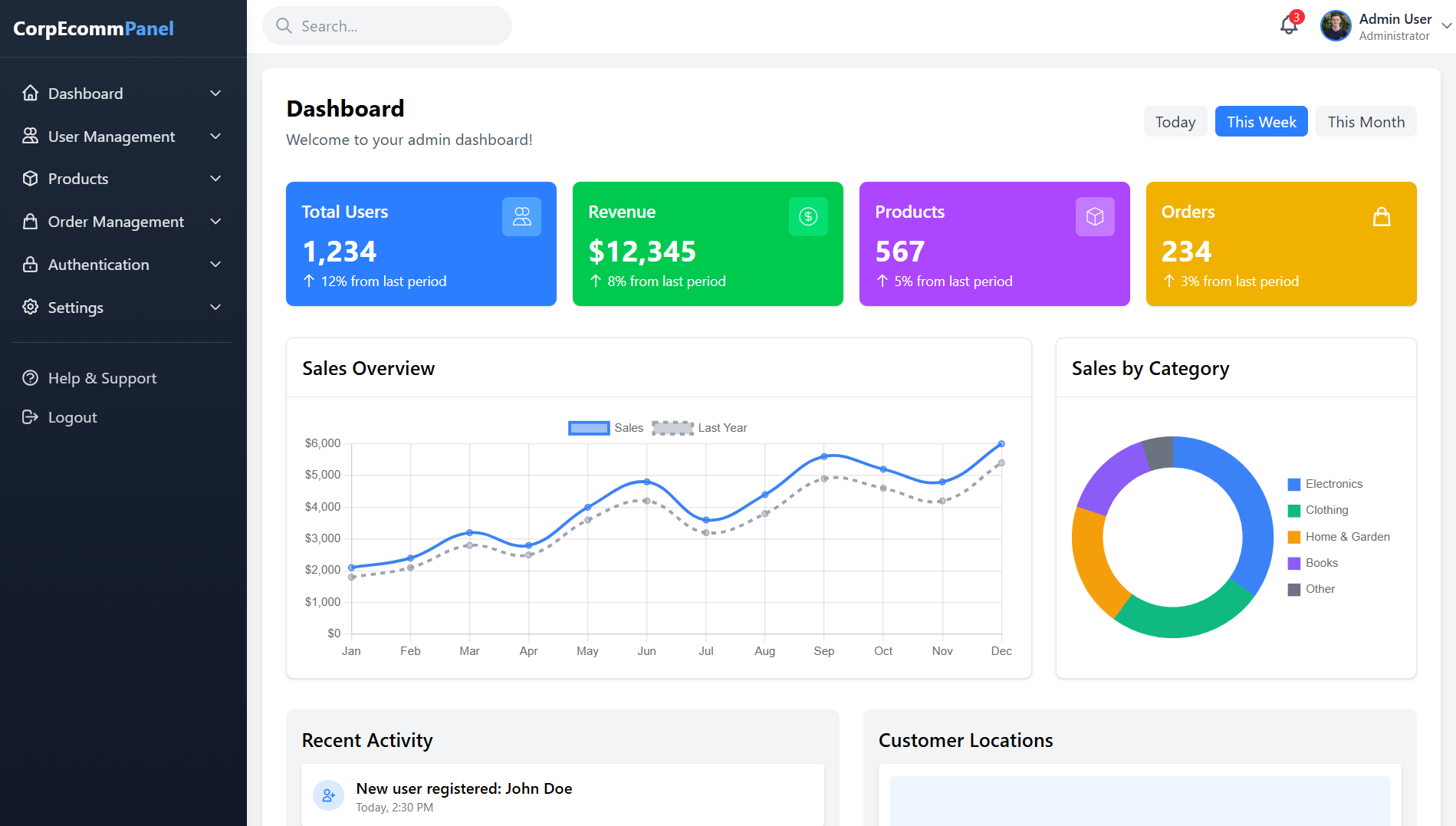Click the Orders shopping bag icon

pyautogui.click(x=1382, y=217)
